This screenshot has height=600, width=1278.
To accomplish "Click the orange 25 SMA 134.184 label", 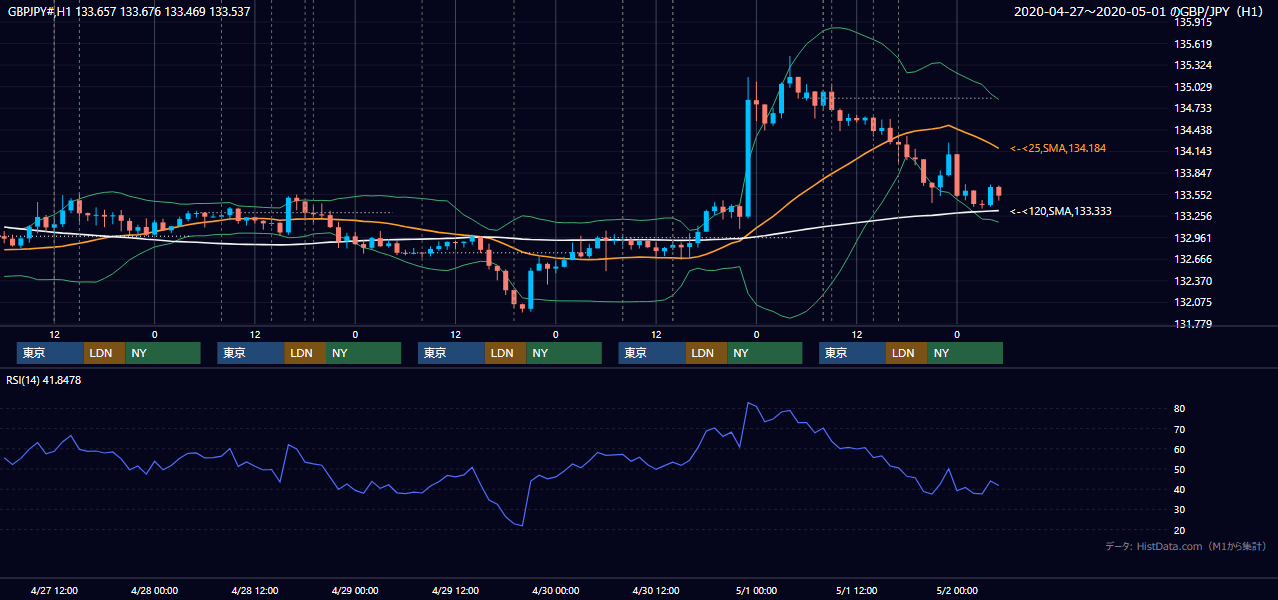I will tap(1058, 148).
